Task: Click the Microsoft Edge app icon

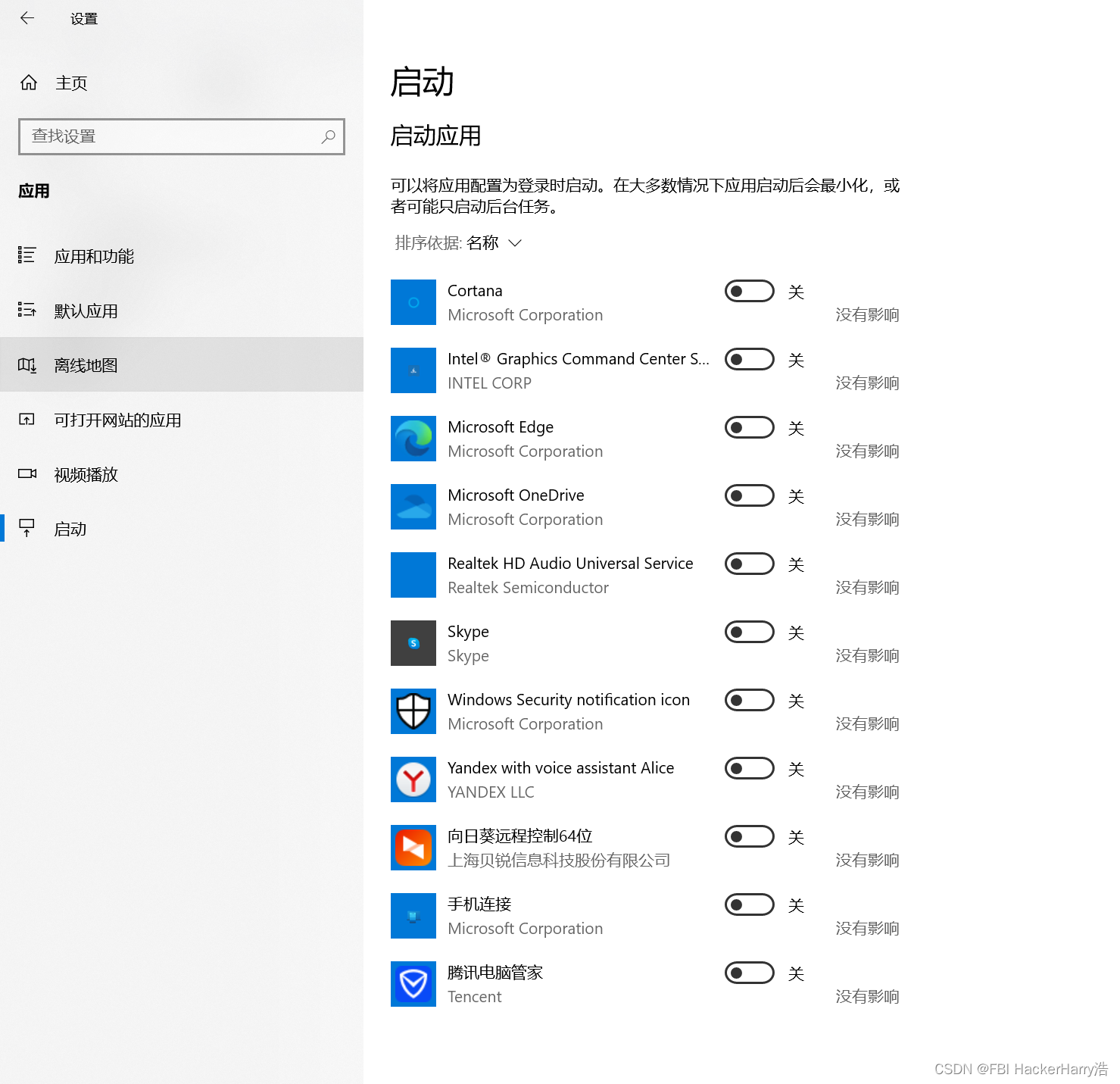Action: coord(413,439)
